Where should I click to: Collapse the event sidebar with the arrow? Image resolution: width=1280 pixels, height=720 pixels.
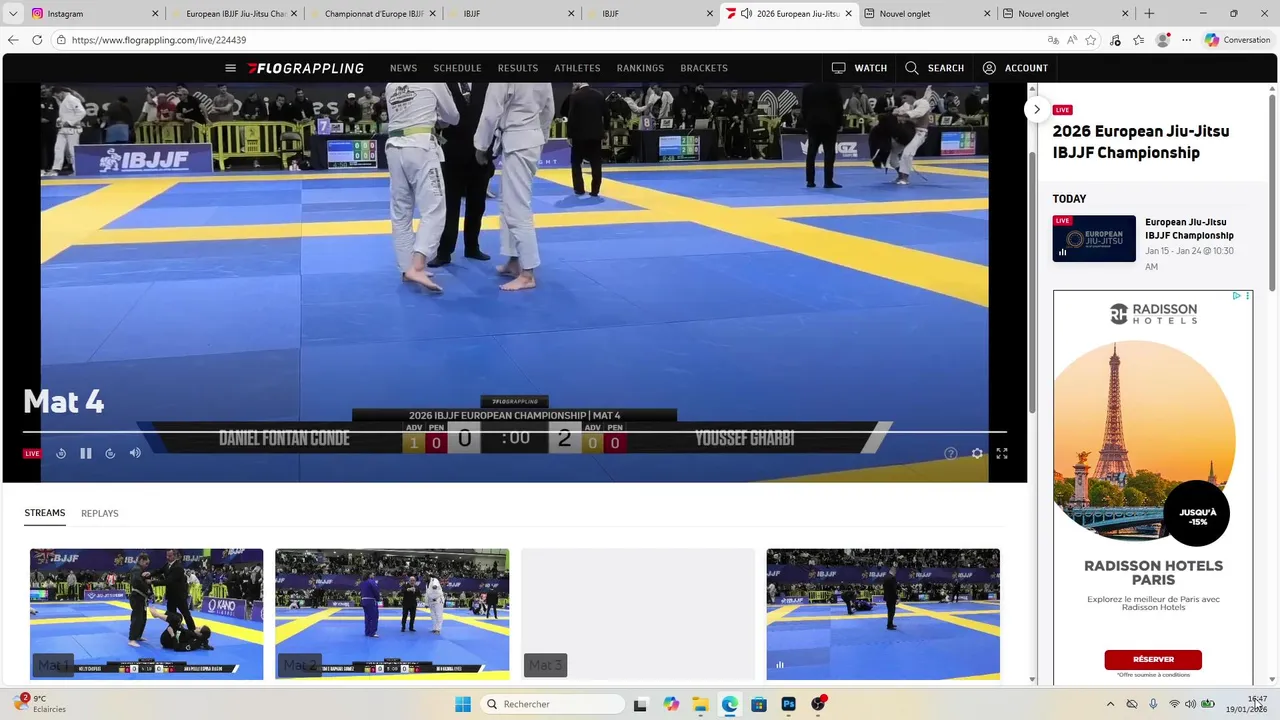pos(1037,109)
